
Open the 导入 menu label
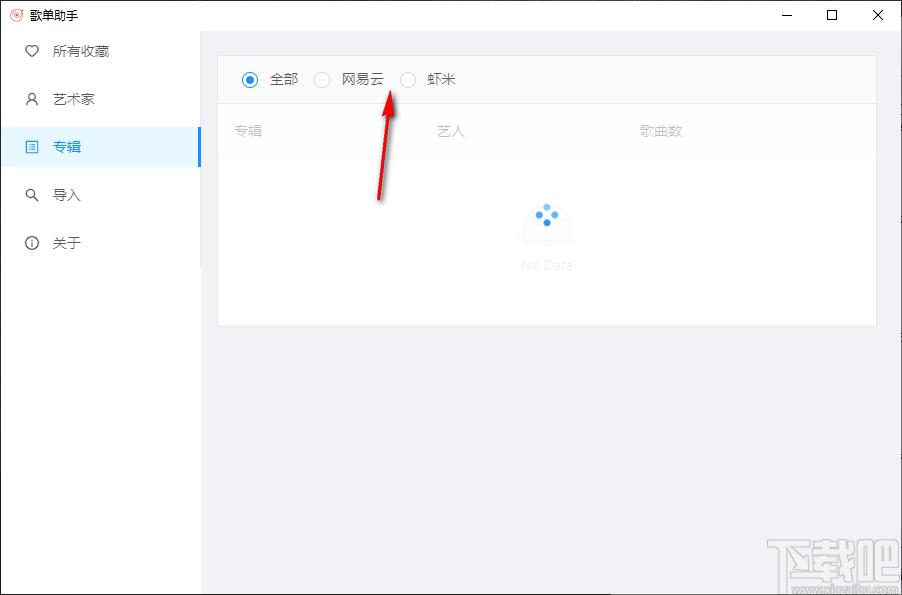[x=67, y=195]
